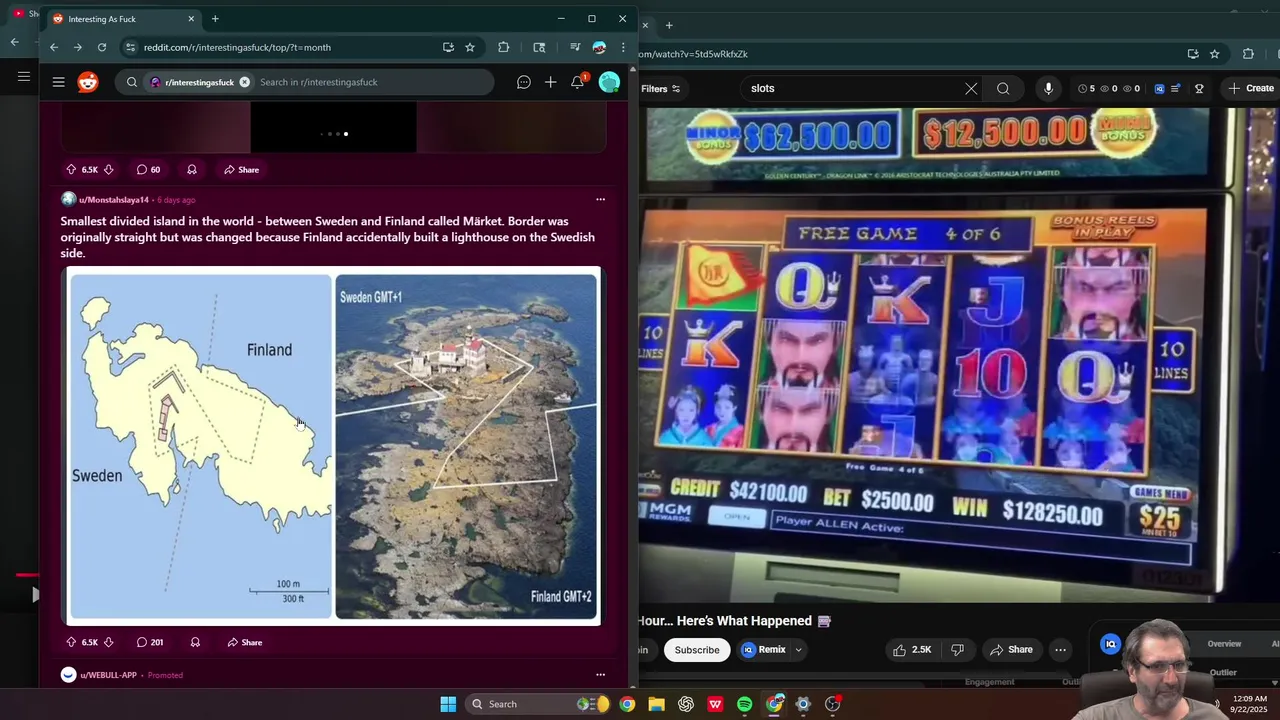This screenshot has height=720, width=1280.
Task: Open a new tab in Reddit window
Action: [215, 19]
